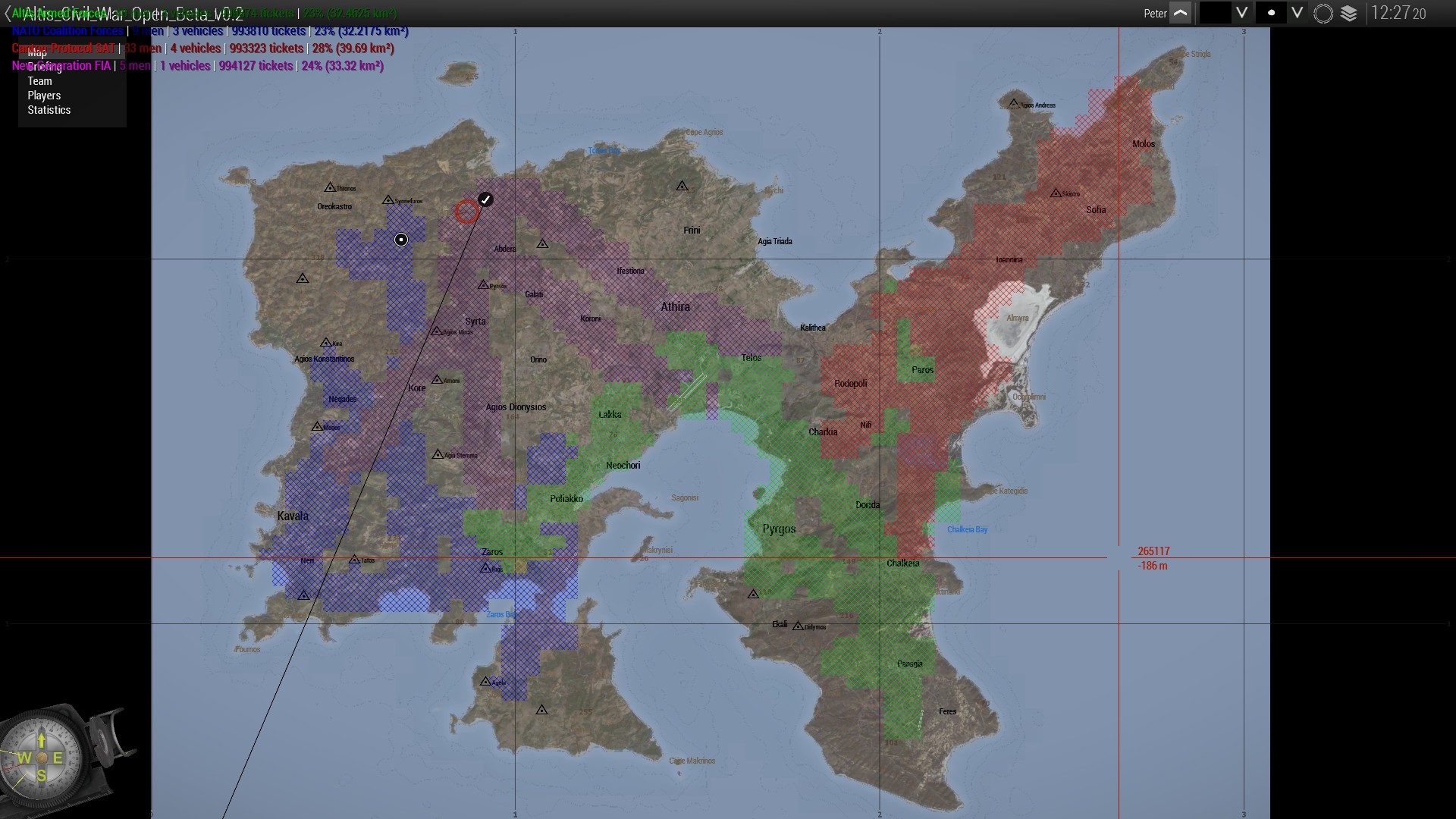
Task: Click the NATO Coalition Forces status line
Action: [210, 31]
